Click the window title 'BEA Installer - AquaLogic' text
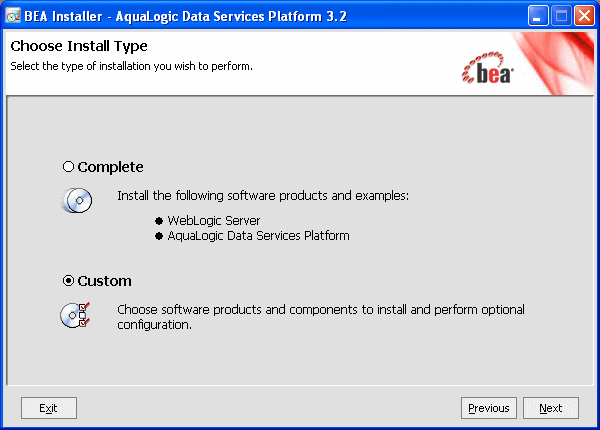 186,16
